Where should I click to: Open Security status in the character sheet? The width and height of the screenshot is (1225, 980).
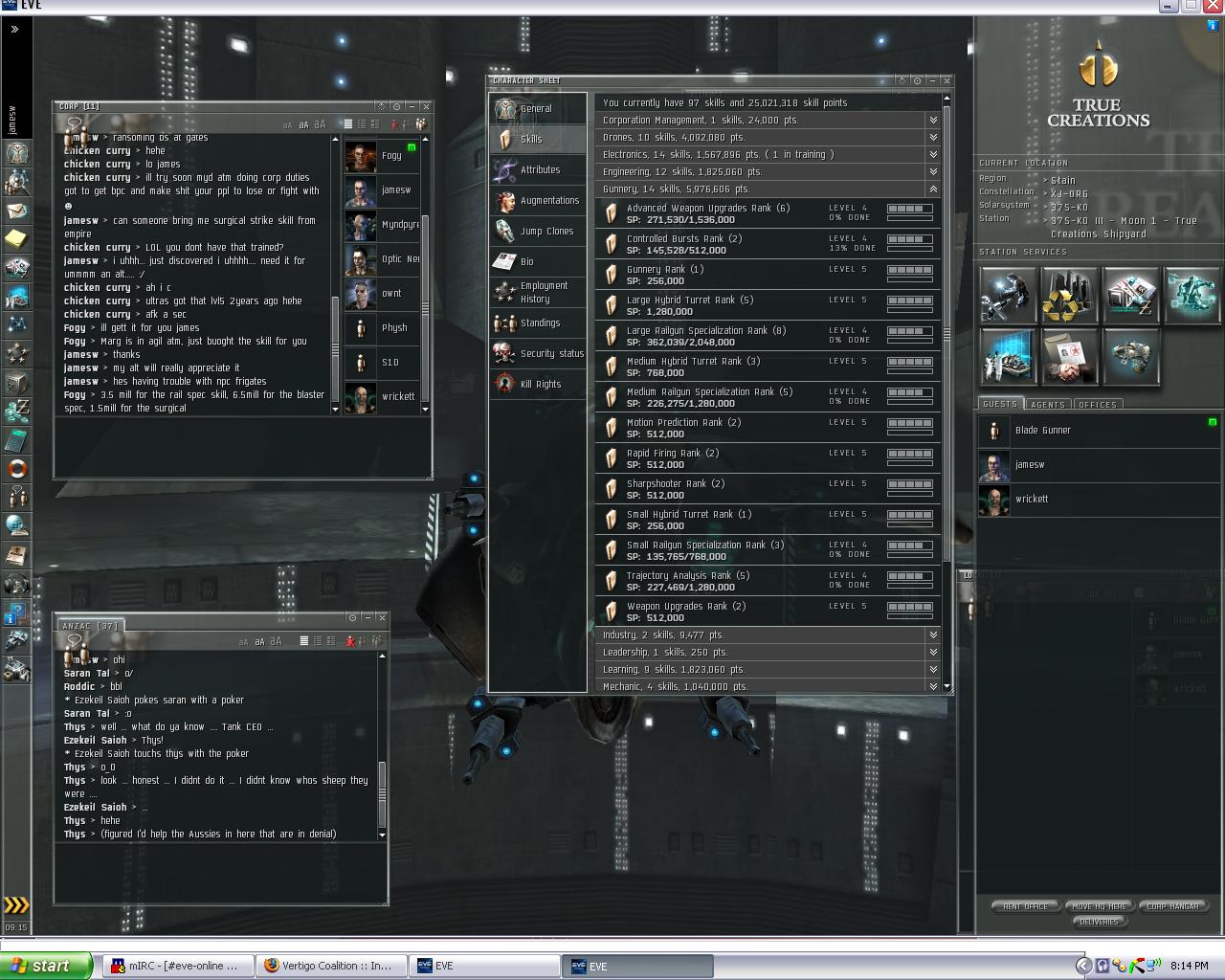pos(538,353)
